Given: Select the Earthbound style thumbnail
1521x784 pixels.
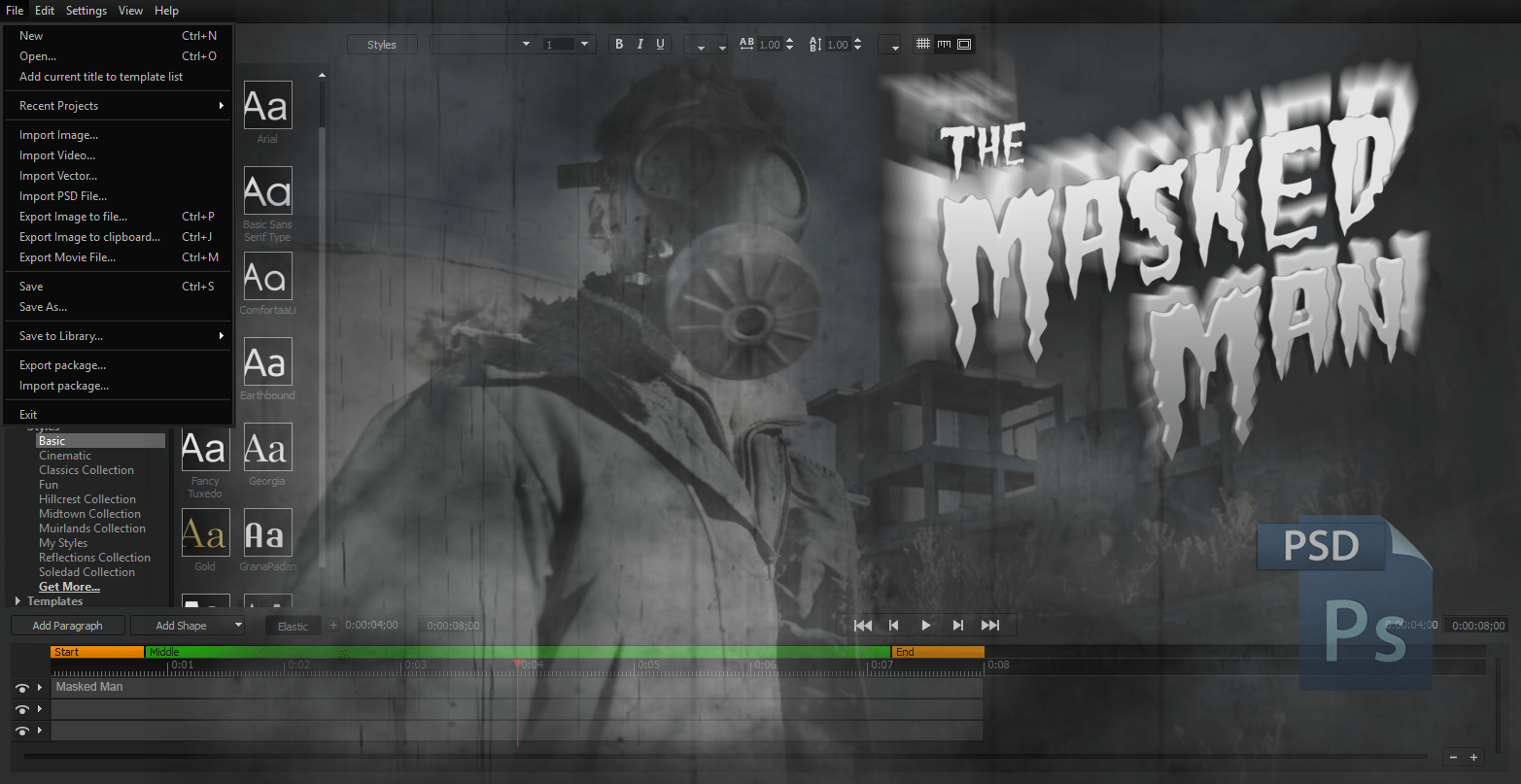Looking at the screenshot, I should click(267, 361).
